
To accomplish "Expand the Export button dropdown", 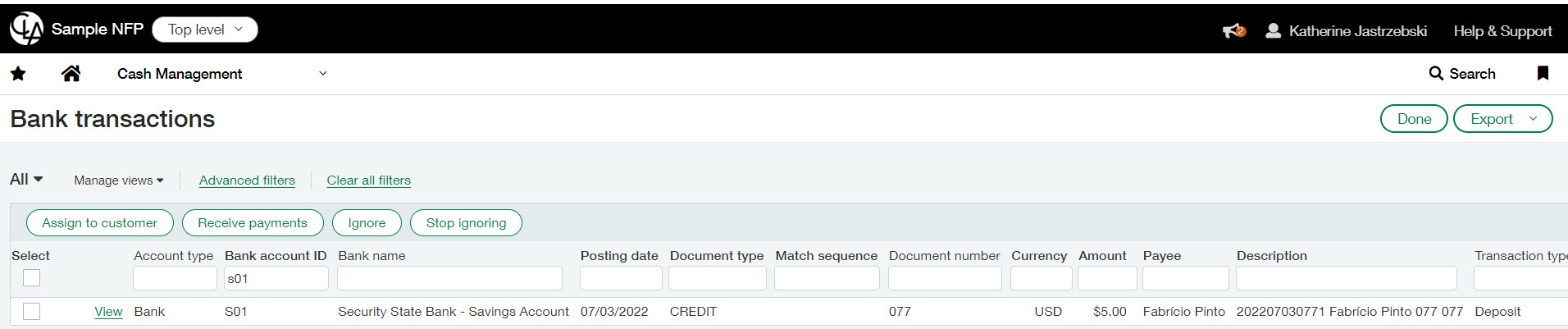I will point(1533,119).
